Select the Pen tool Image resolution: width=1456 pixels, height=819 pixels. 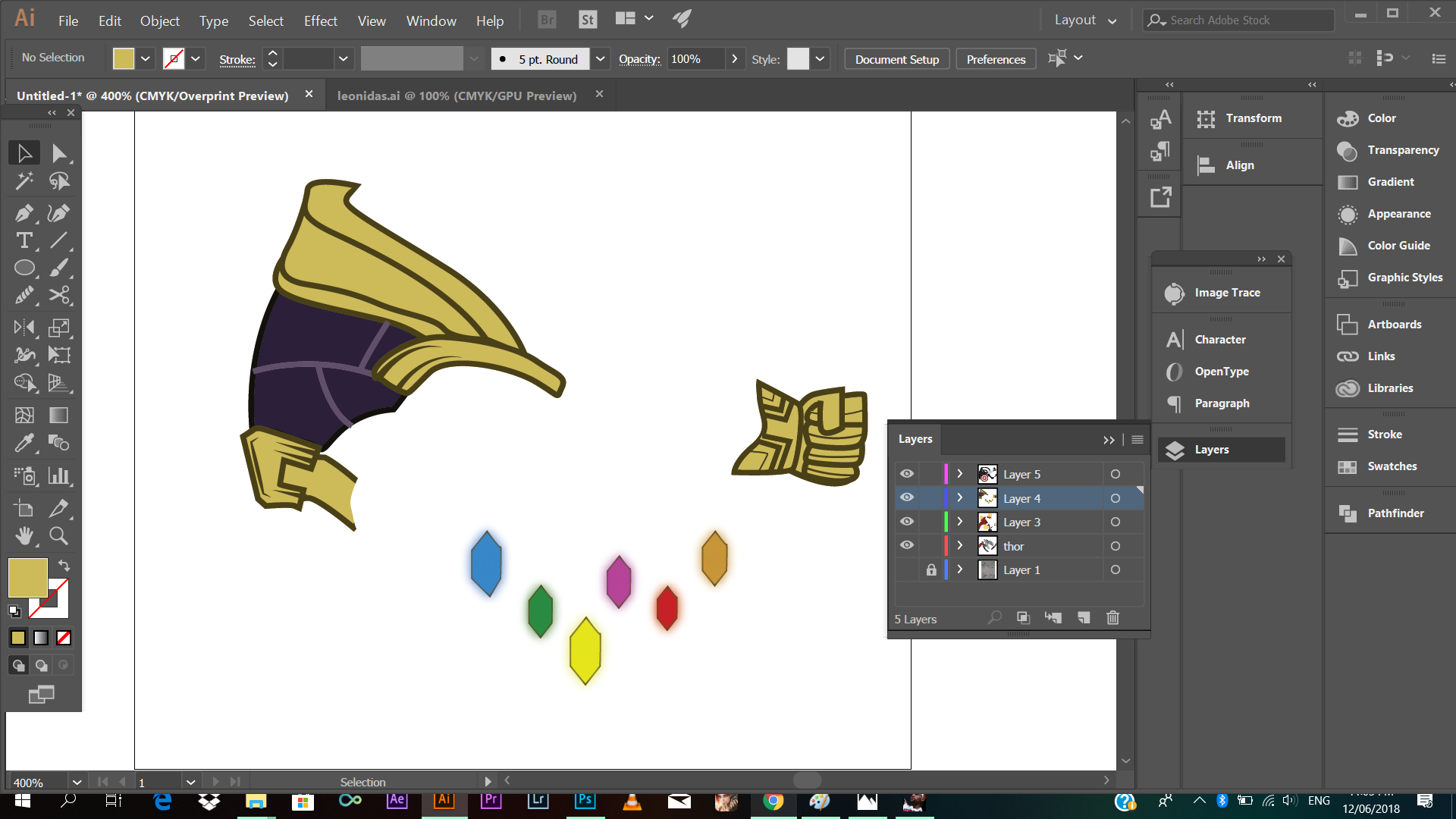[24, 213]
